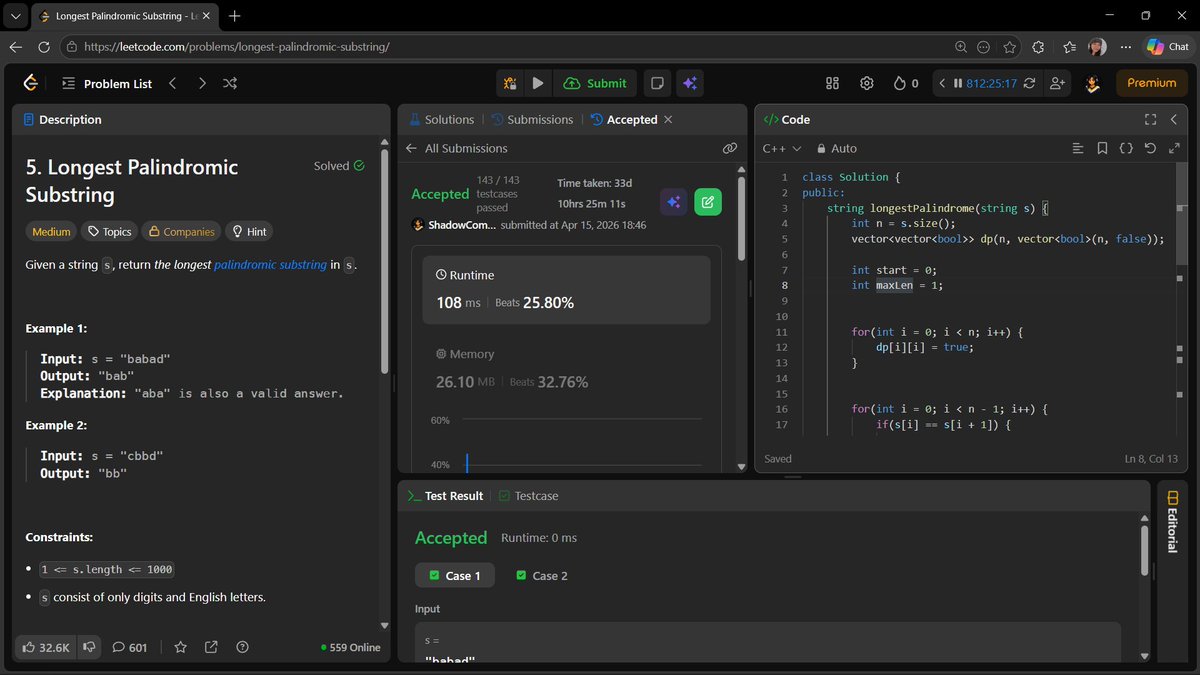Open the layout grid icon
1200x675 pixels.
tap(832, 83)
